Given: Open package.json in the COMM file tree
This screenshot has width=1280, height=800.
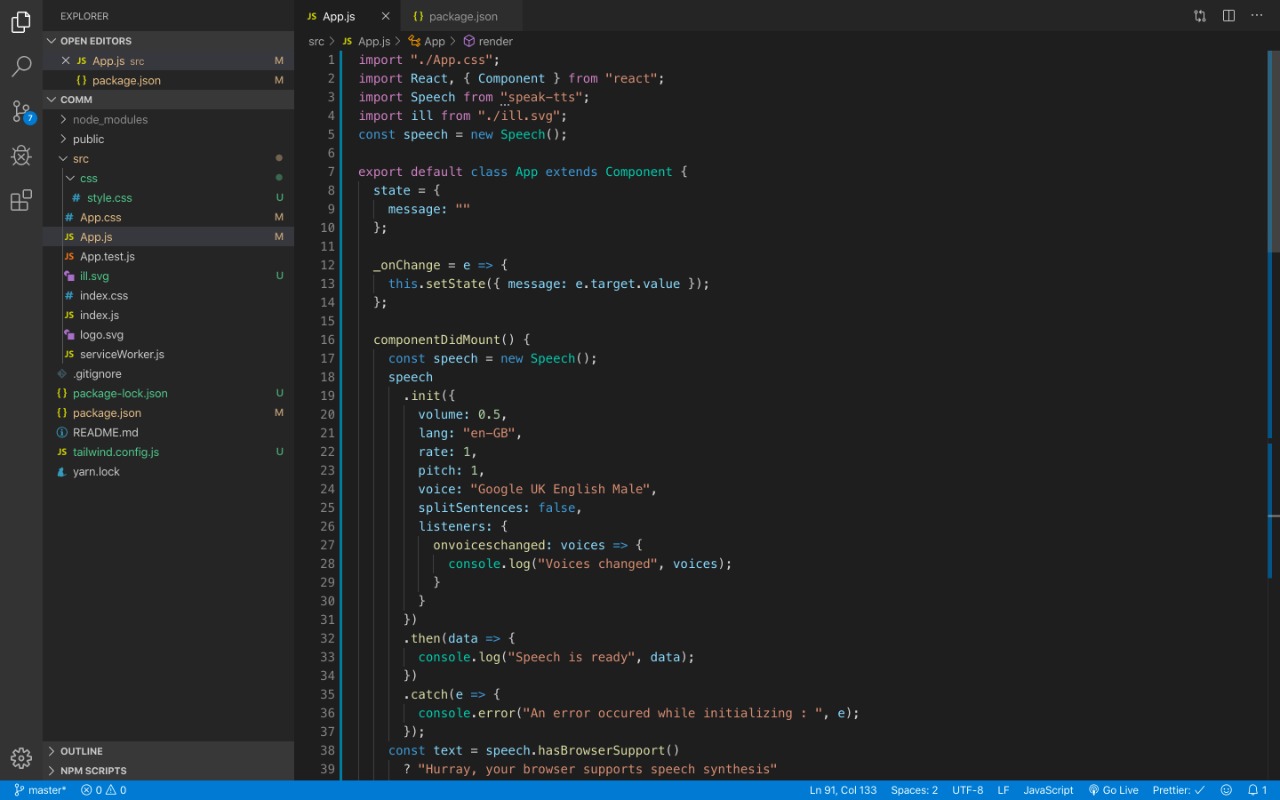Looking at the screenshot, I should click(x=168, y=412).
